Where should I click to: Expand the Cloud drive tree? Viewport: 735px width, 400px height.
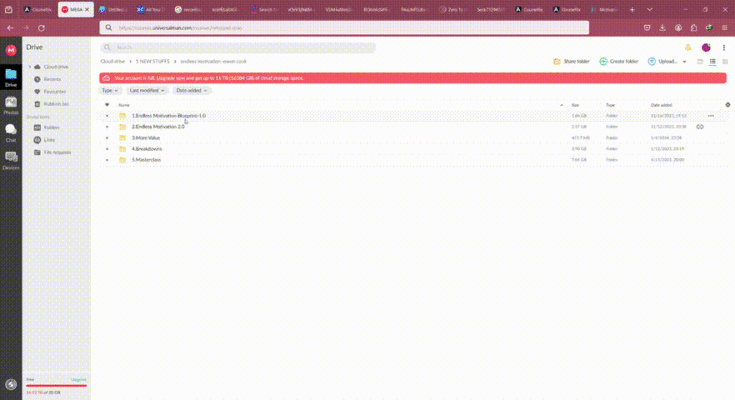click(29, 67)
